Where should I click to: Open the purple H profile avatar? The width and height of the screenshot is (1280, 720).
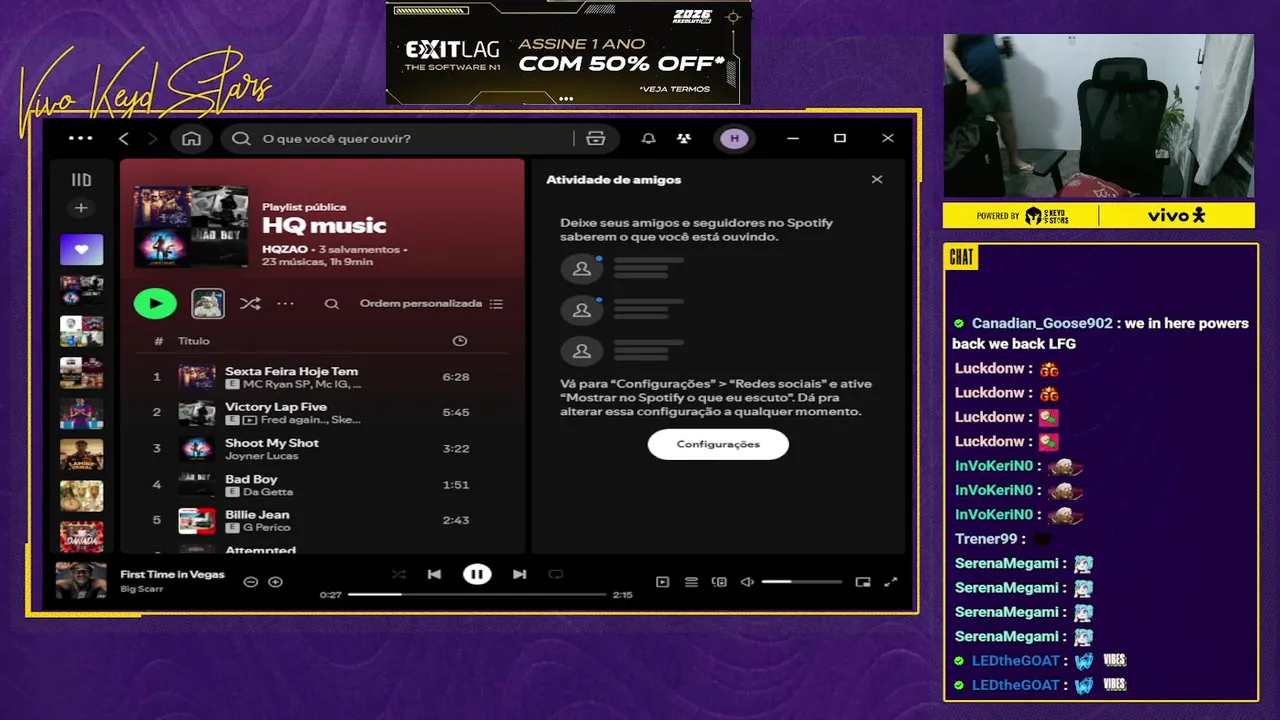click(734, 138)
